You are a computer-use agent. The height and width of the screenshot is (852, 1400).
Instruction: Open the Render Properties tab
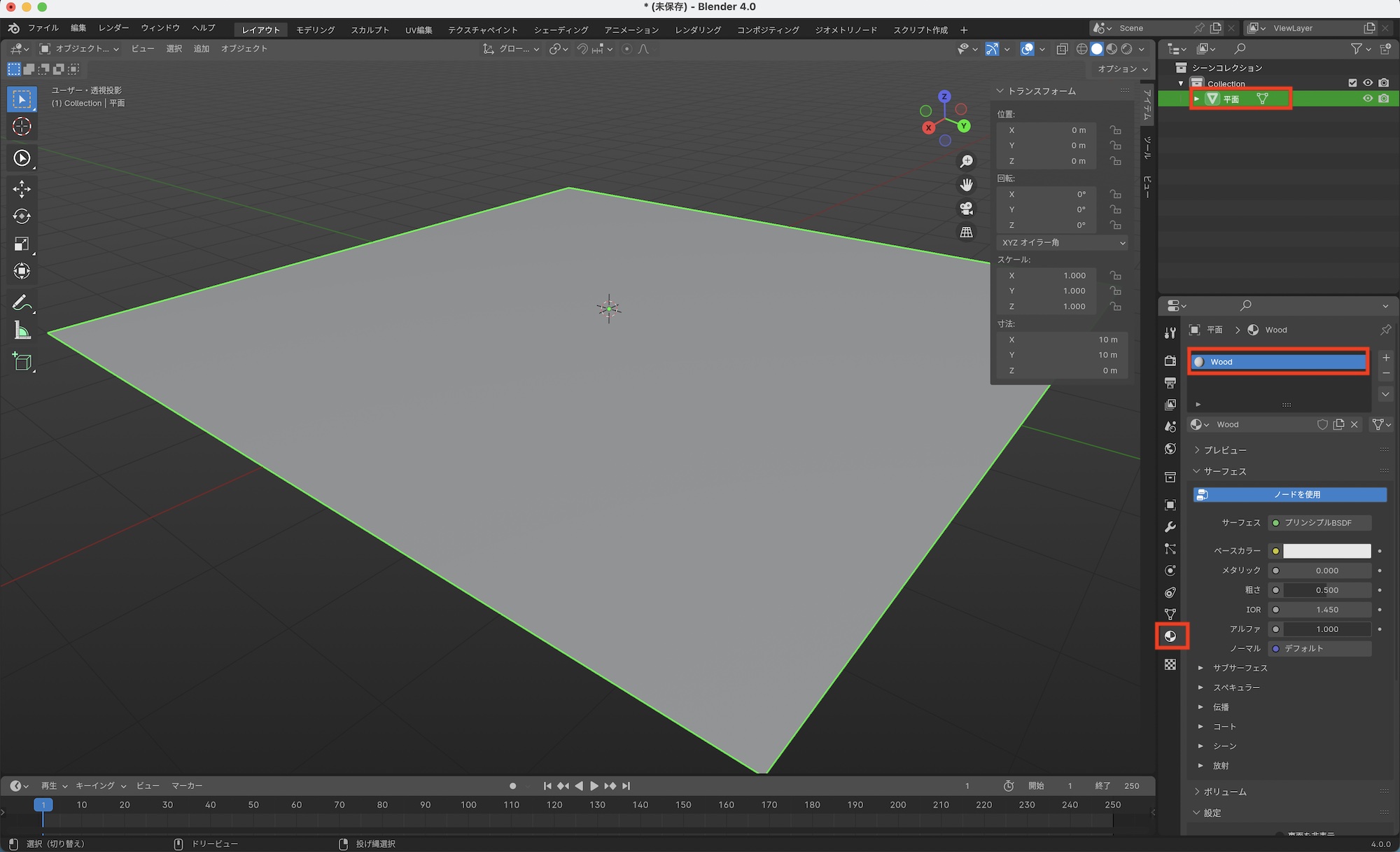(1170, 361)
